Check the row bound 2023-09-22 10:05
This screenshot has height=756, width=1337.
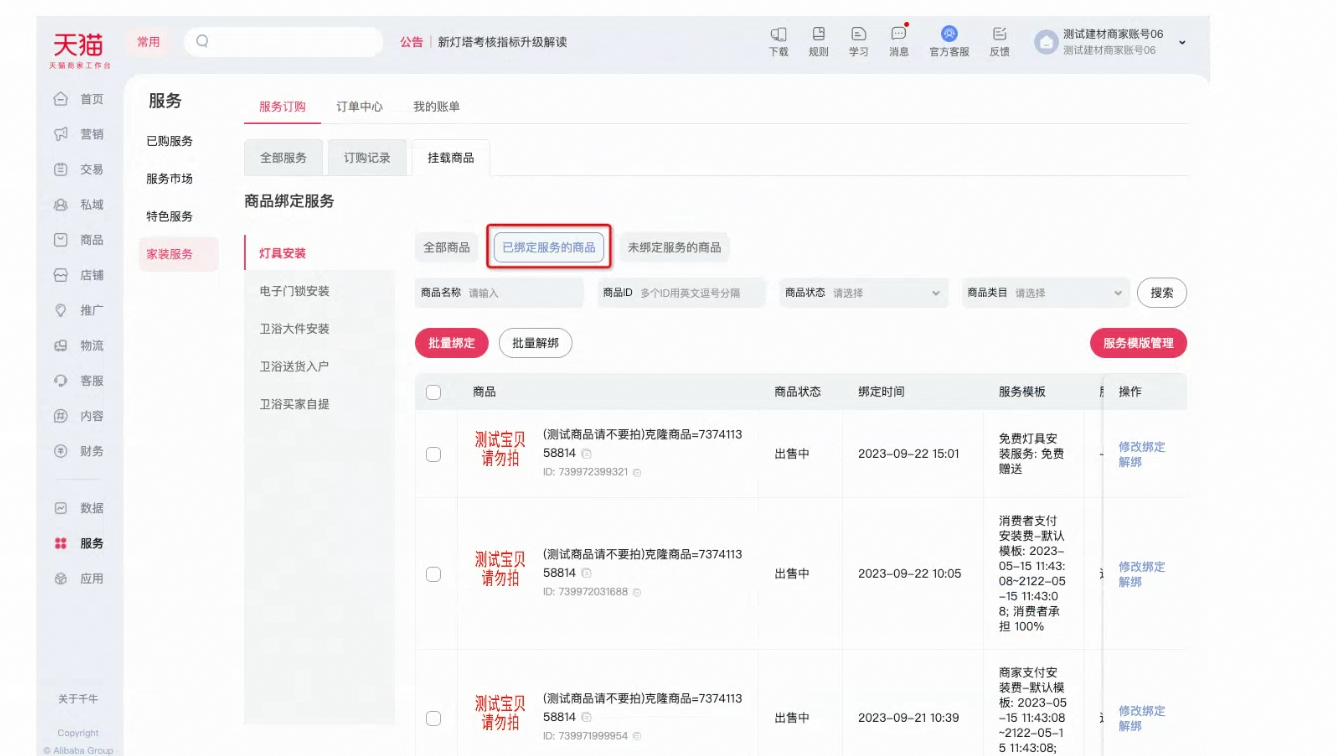(x=433, y=574)
